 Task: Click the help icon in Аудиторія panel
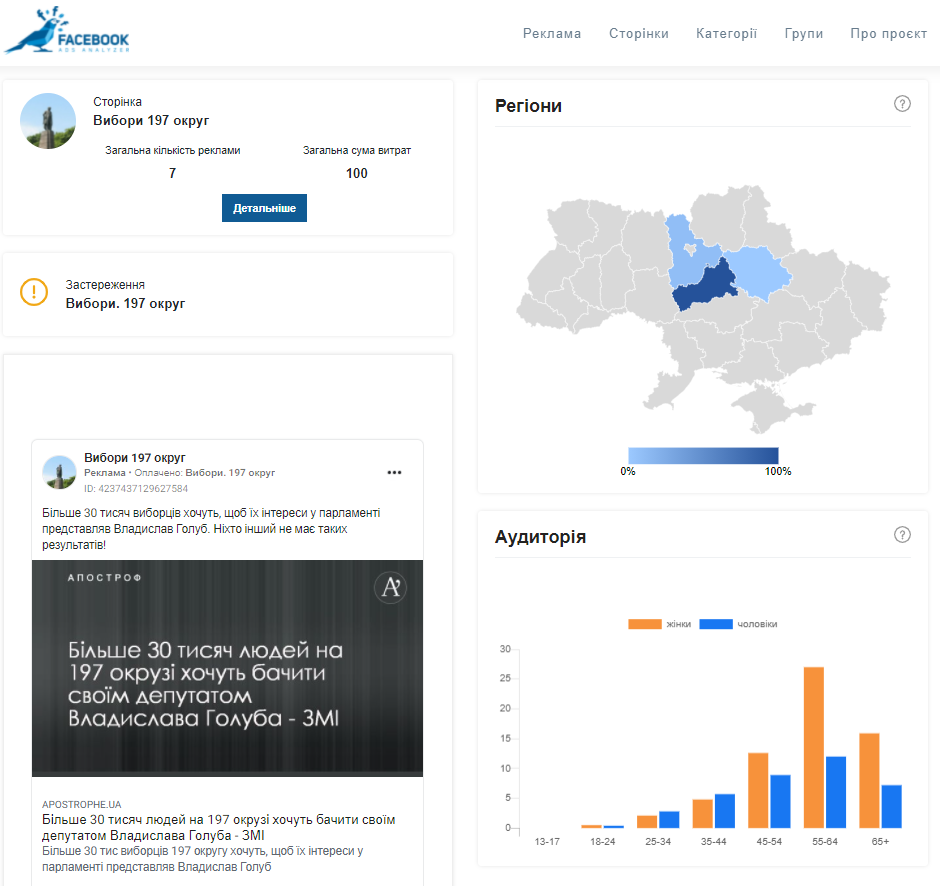(902, 535)
